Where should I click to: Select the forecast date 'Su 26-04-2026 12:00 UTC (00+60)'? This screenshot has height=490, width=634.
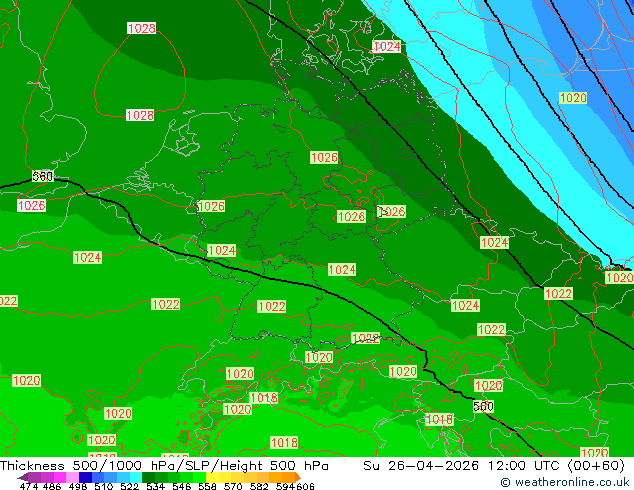tap(494, 466)
